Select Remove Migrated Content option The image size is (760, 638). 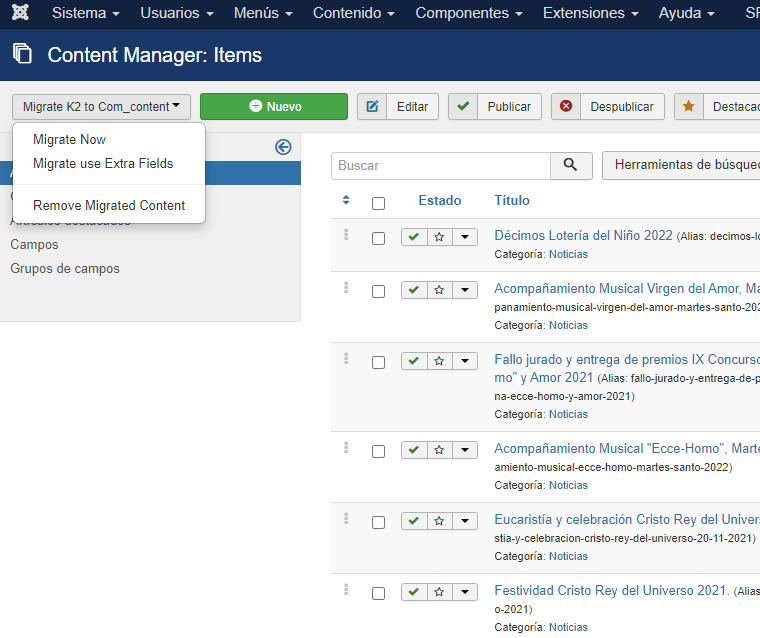coord(109,205)
